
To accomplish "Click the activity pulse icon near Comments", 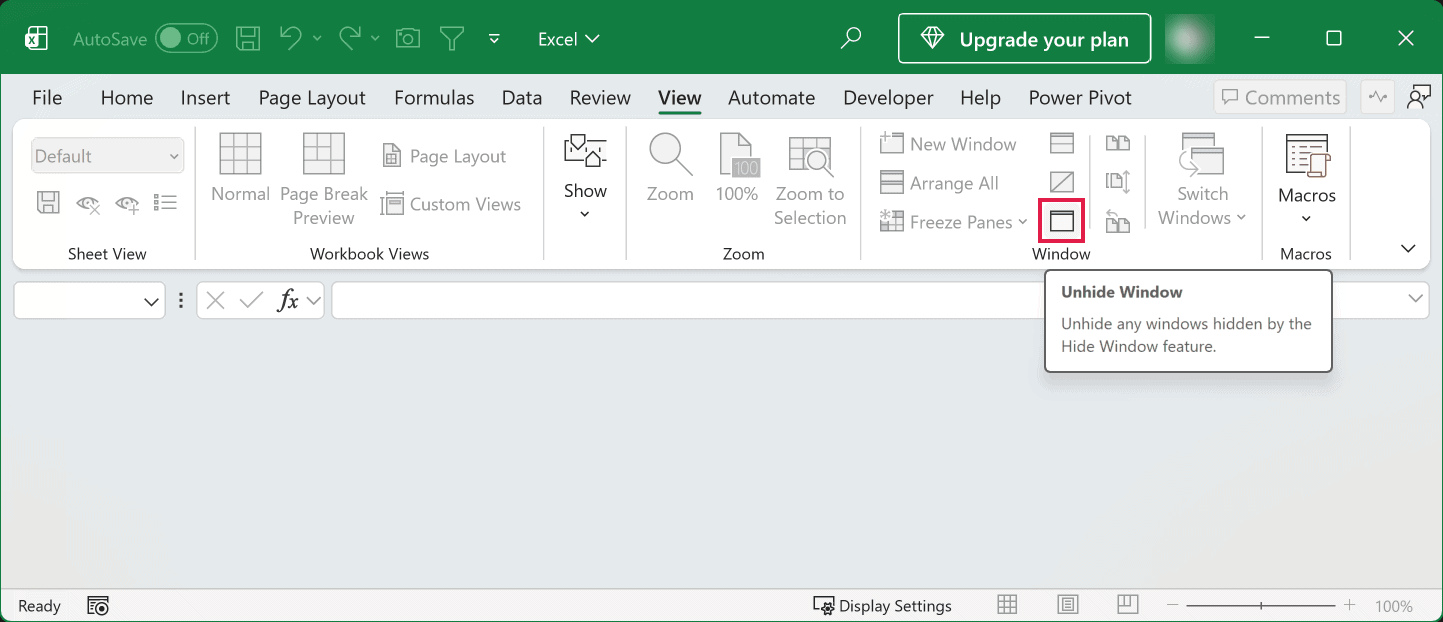I will pyautogui.click(x=1379, y=97).
